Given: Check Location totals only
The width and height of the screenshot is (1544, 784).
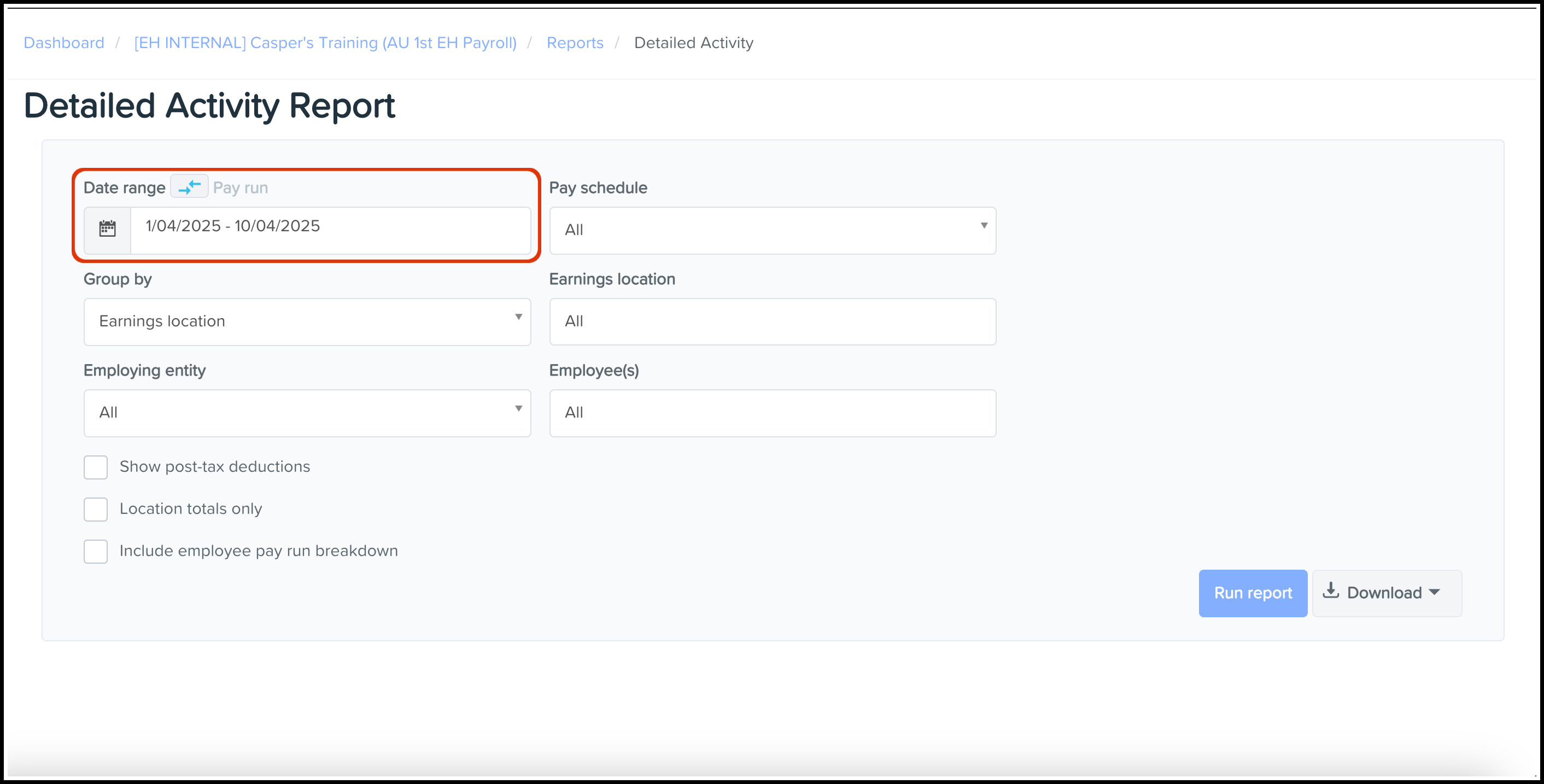Looking at the screenshot, I should tap(96, 510).
